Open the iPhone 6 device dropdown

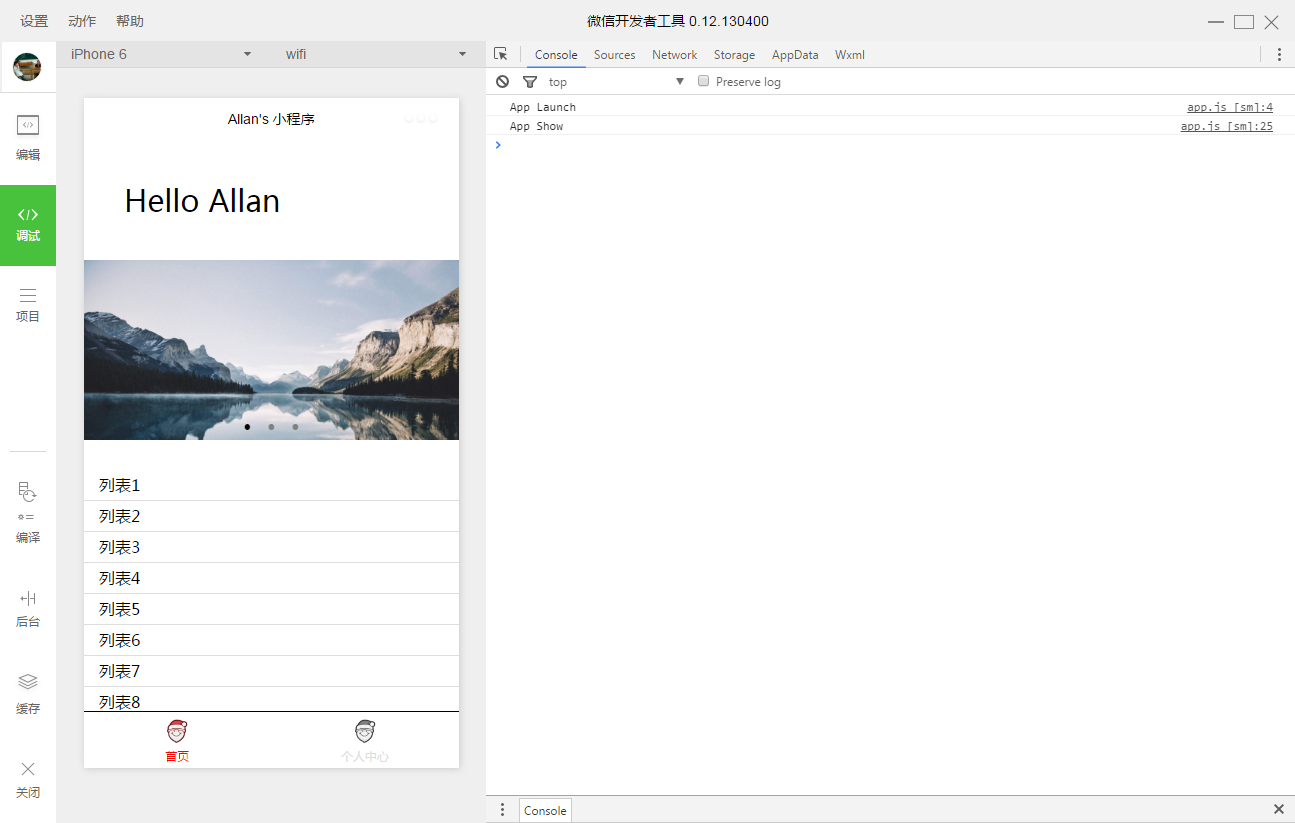tap(161, 54)
